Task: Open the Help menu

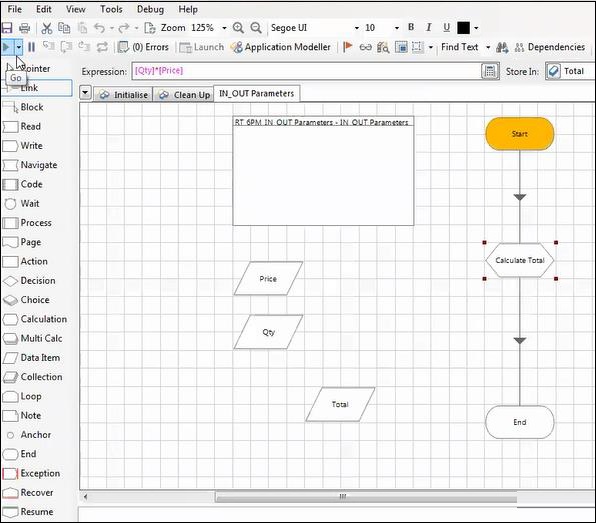Action: [188, 9]
